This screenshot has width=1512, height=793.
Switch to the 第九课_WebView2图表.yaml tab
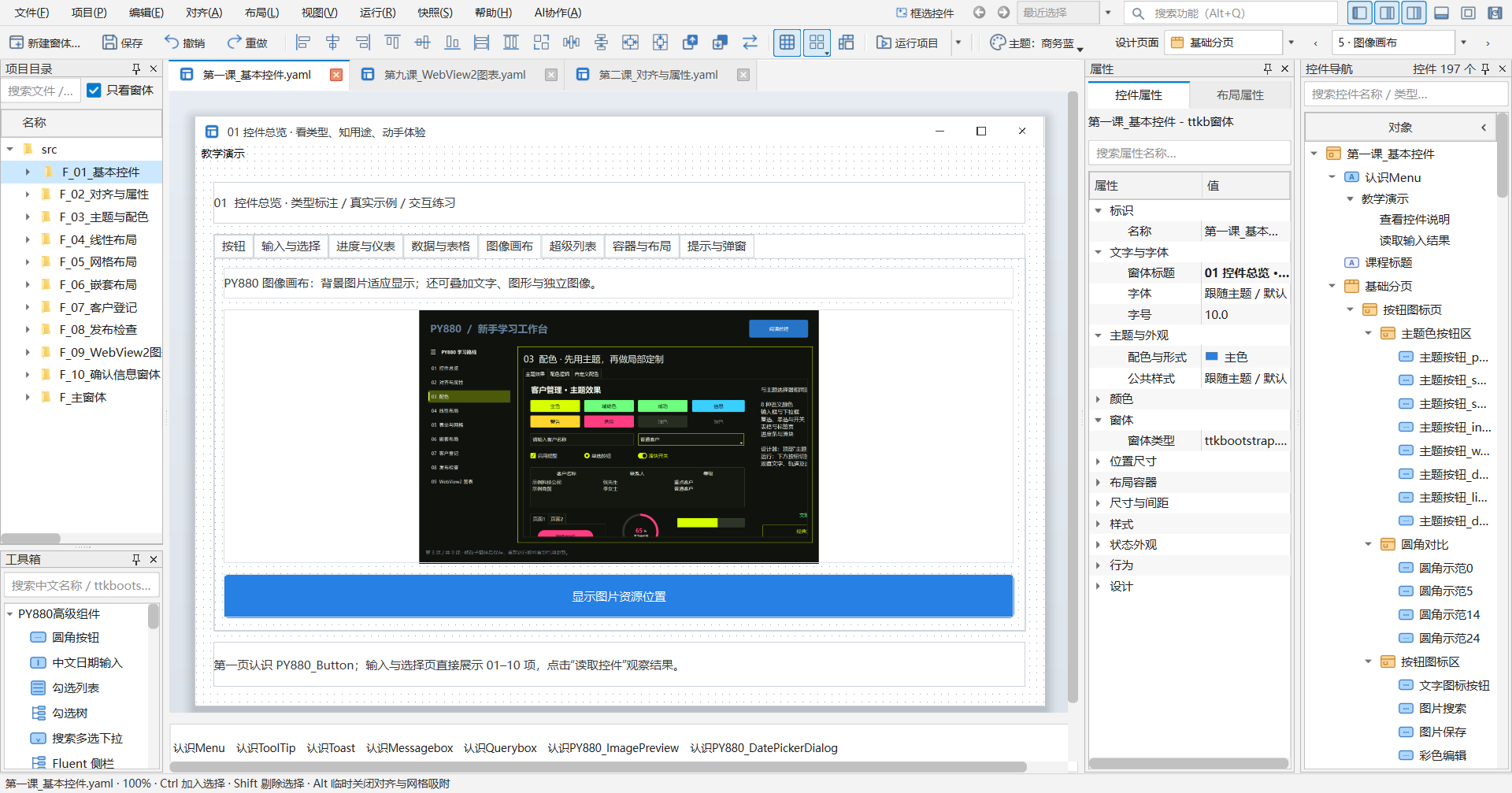point(454,75)
